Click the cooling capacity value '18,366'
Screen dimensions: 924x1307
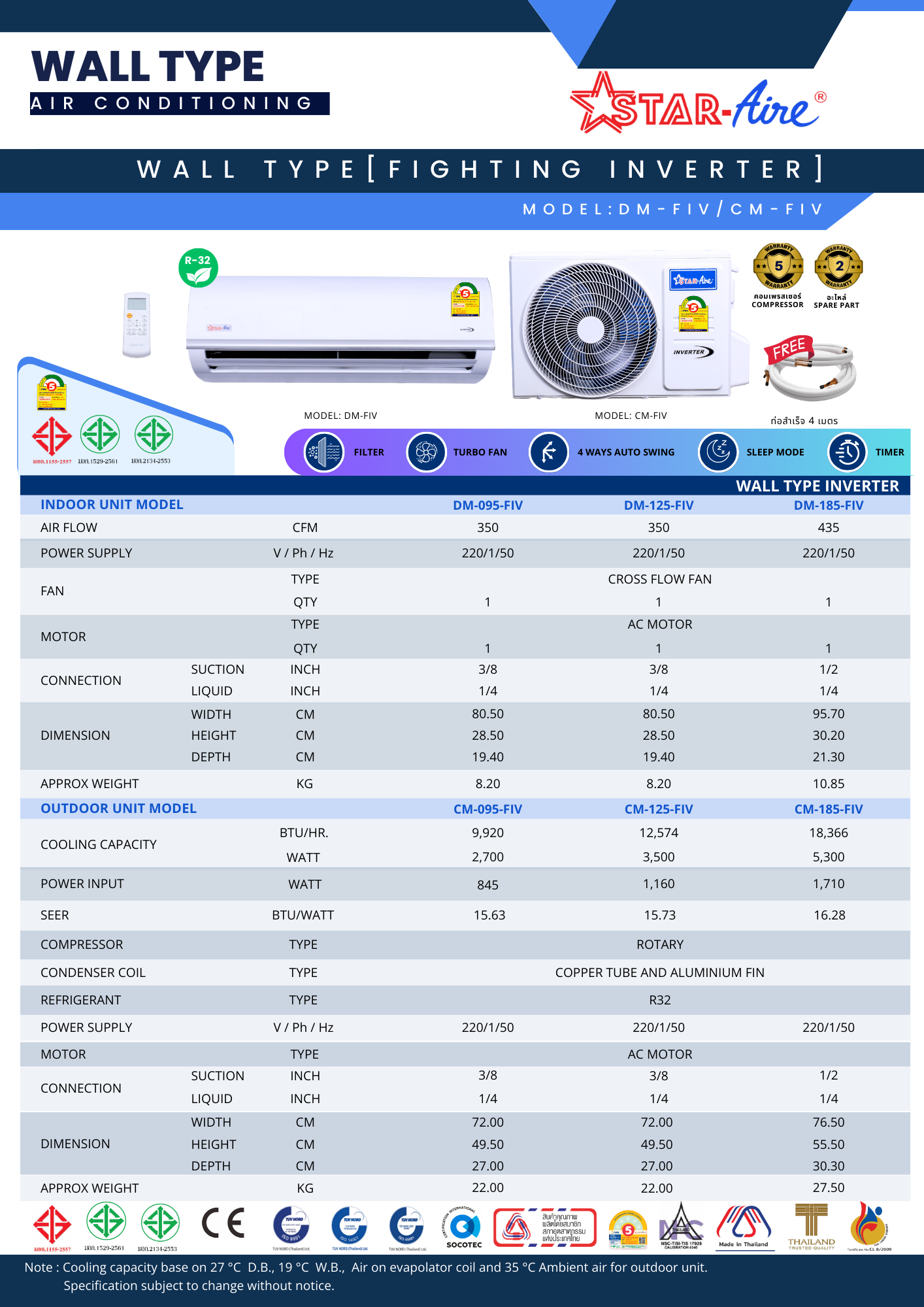829,833
